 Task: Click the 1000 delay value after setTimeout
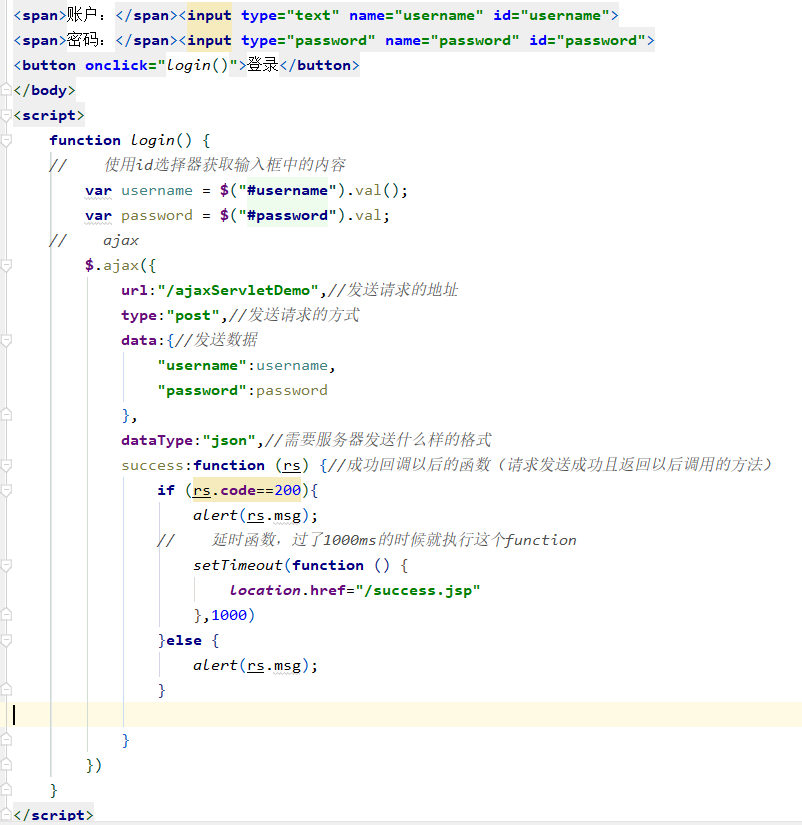[229, 615]
